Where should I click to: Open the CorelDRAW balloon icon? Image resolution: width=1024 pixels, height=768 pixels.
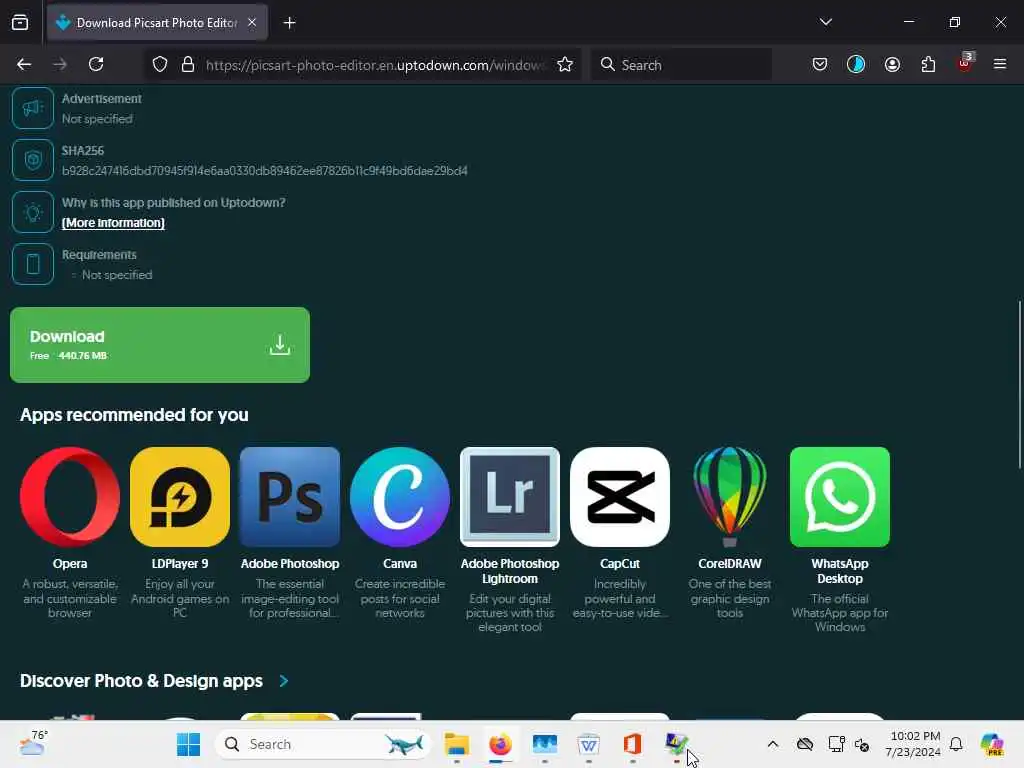pyautogui.click(x=729, y=497)
